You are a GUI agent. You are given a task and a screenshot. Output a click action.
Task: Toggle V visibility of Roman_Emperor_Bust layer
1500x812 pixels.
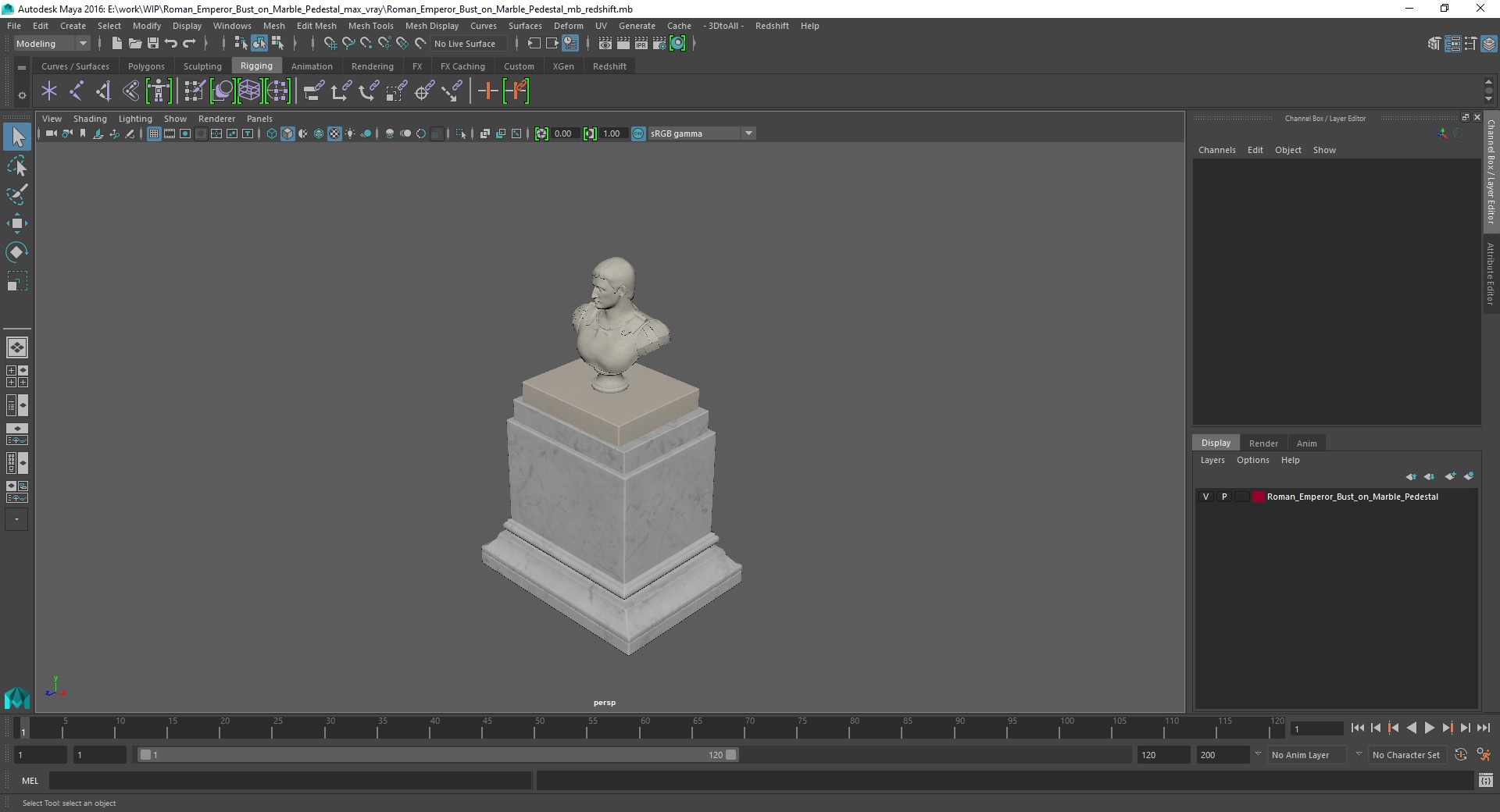point(1205,497)
